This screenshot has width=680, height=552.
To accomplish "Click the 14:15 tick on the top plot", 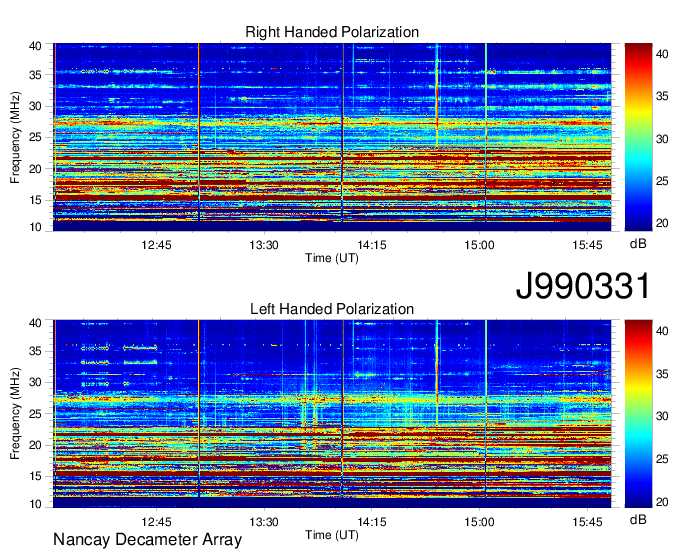I will (x=372, y=245).
